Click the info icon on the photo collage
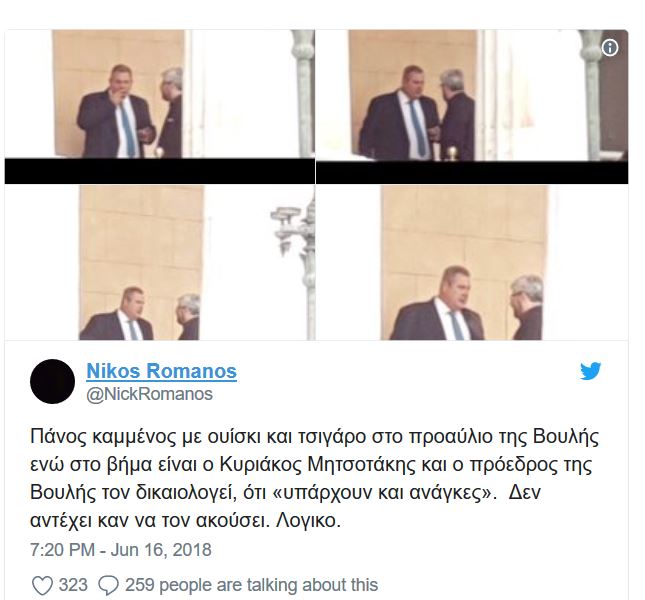Image resolution: width=645 pixels, height=600 pixels. [x=610, y=48]
